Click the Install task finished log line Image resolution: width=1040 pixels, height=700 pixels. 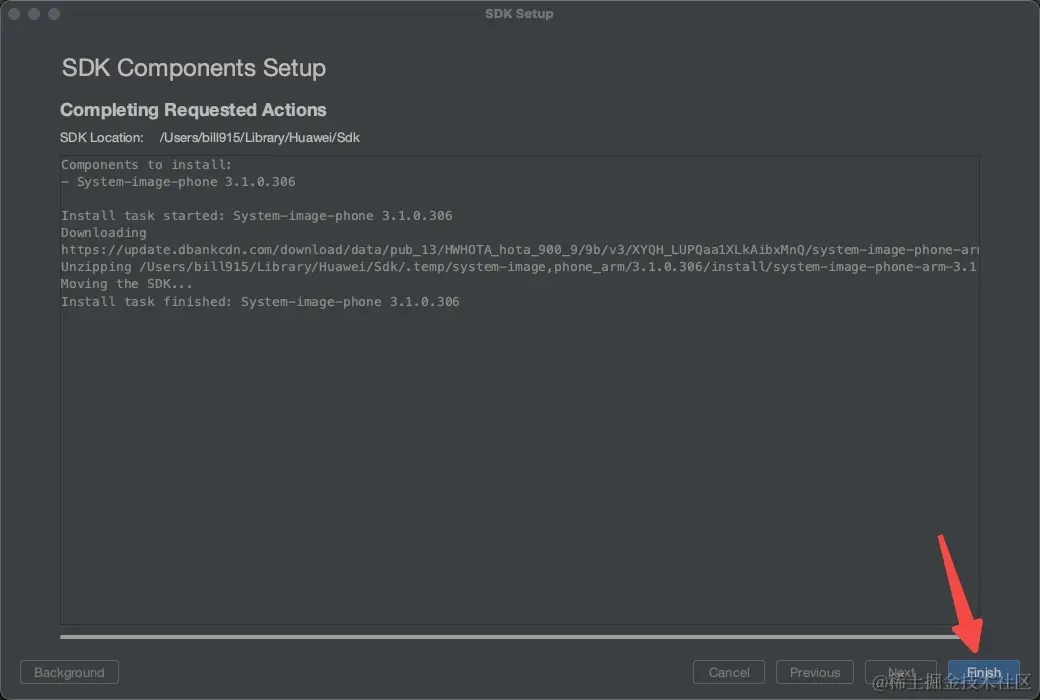pyautogui.click(x=260, y=301)
